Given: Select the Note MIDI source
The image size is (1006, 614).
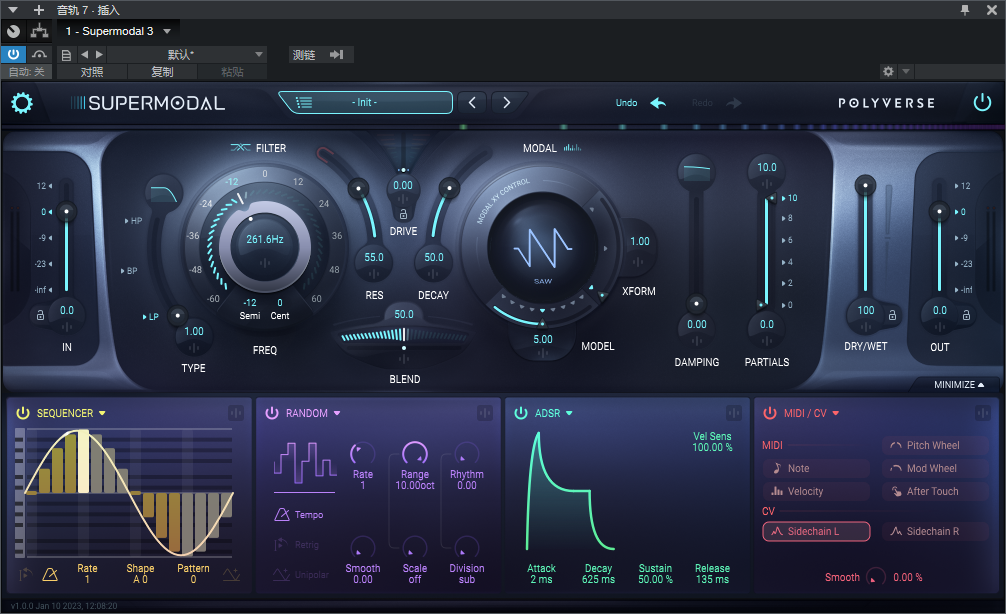Looking at the screenshot, I should 816,468.
